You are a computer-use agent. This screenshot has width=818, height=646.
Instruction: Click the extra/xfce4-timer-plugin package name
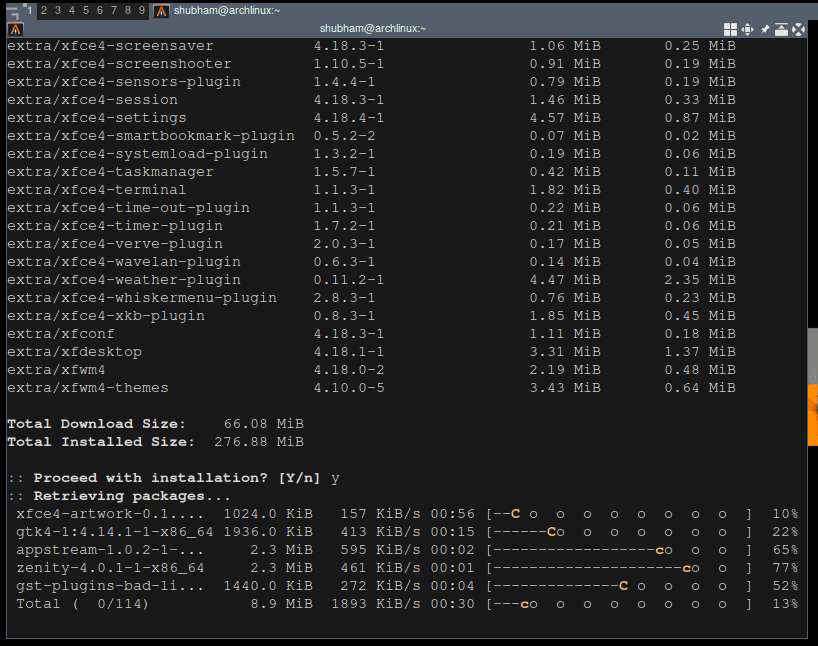115,226
